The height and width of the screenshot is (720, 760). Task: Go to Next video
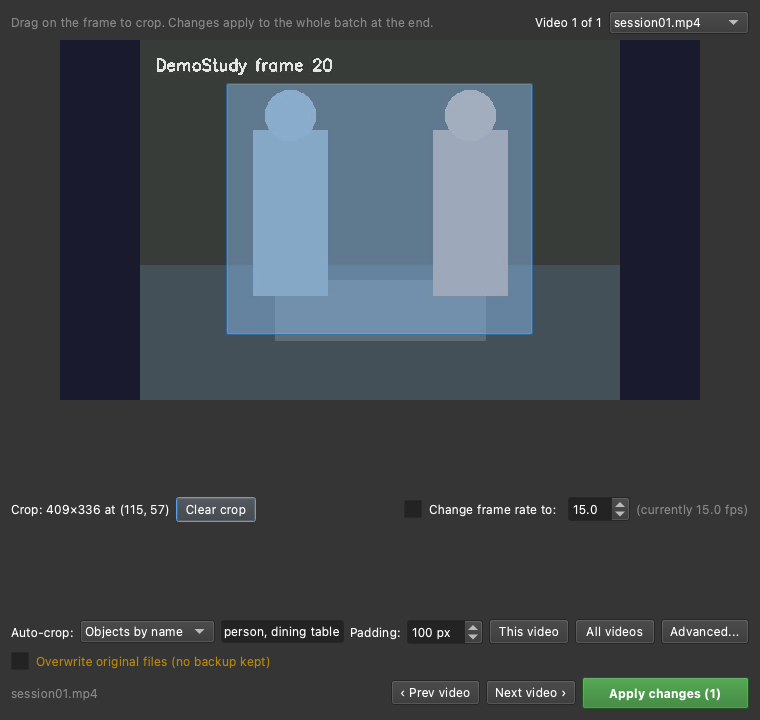pos(531,693)
